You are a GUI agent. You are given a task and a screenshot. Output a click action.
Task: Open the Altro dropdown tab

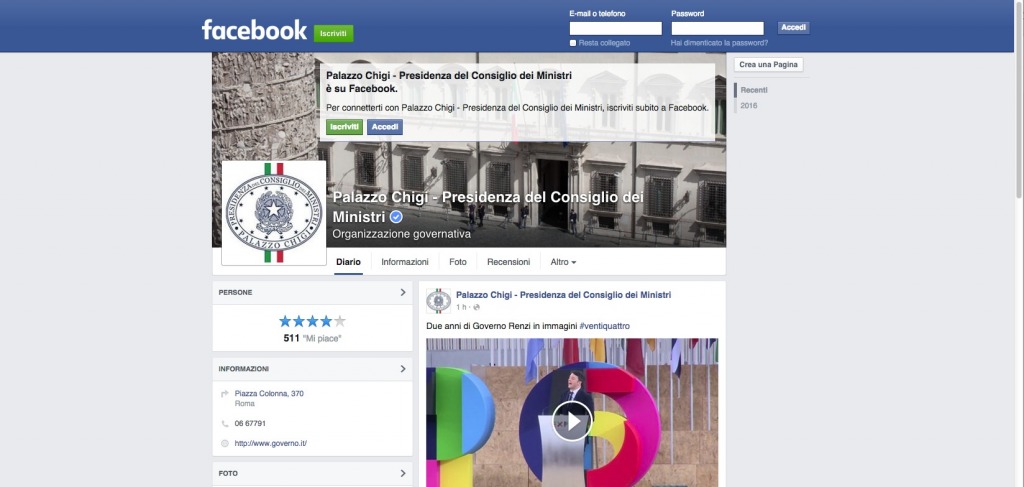tap(563, 262)
